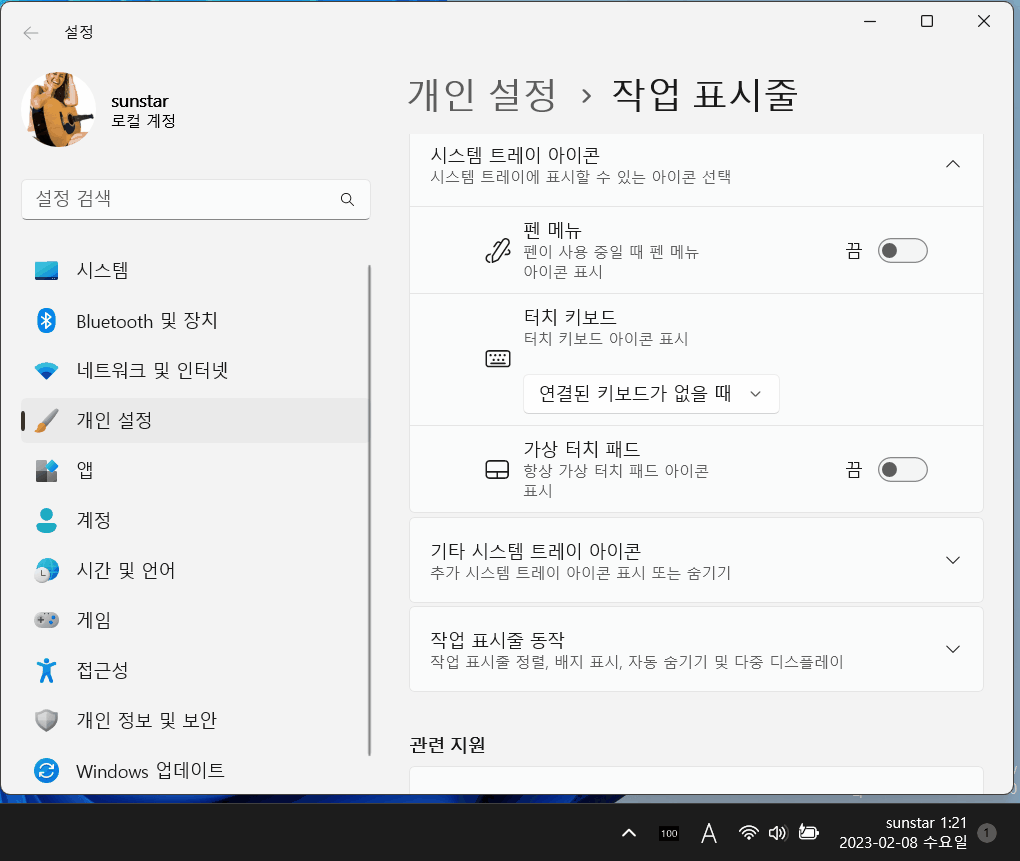Open Windows 업데이트 settings icon

[46, 770]
